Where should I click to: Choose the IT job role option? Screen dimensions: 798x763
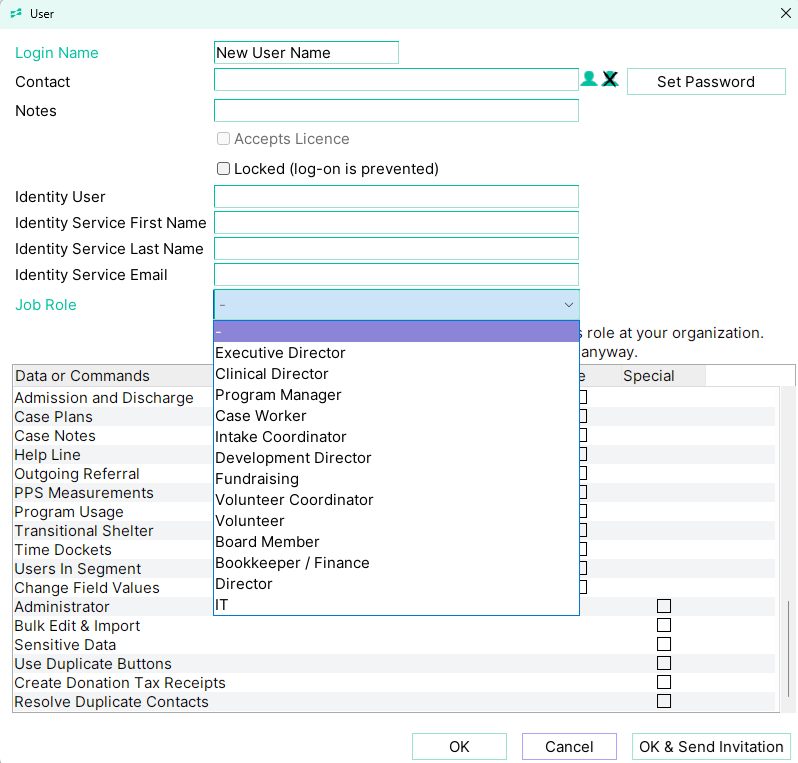(222, 605)
